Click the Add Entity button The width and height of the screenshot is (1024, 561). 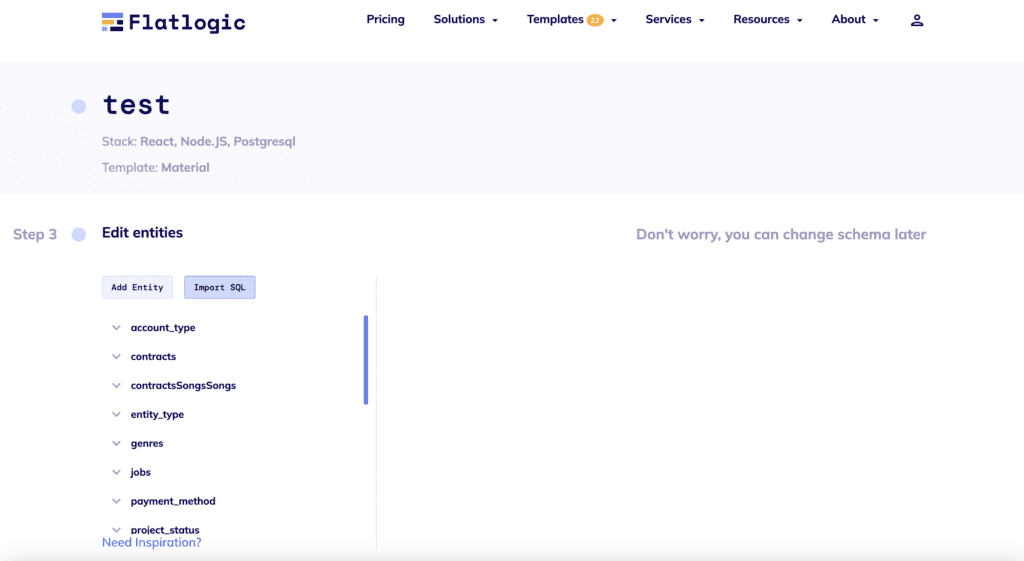coord(137,287)
